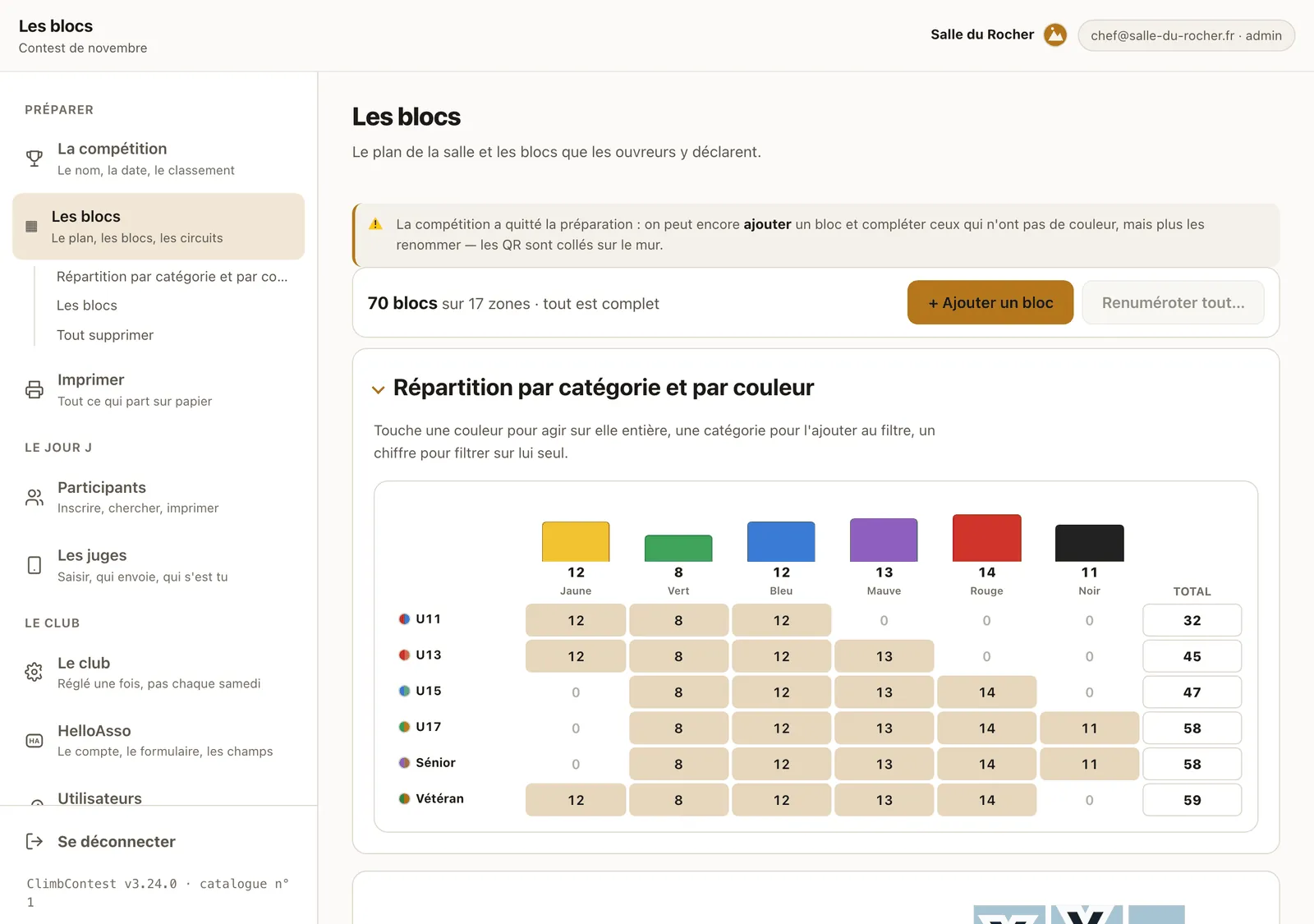
Task: Select the Mauve color bar
Action: pos(884,540)
